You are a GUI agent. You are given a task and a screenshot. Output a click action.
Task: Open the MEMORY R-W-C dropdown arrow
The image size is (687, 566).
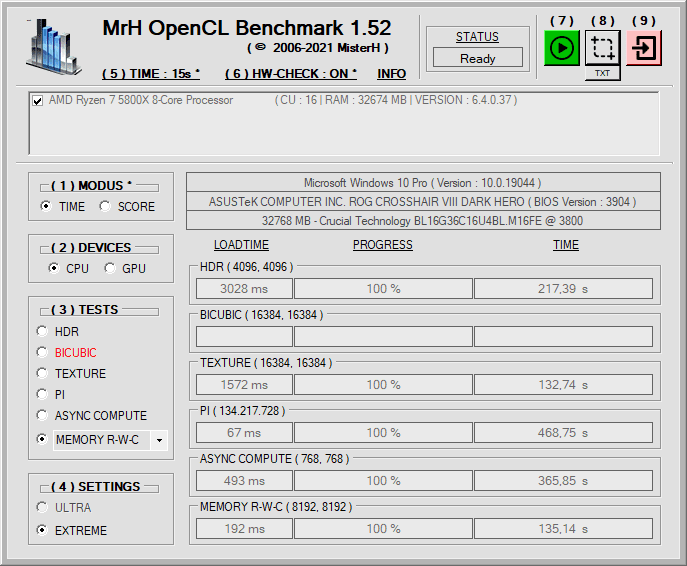[x=159, y=440]
